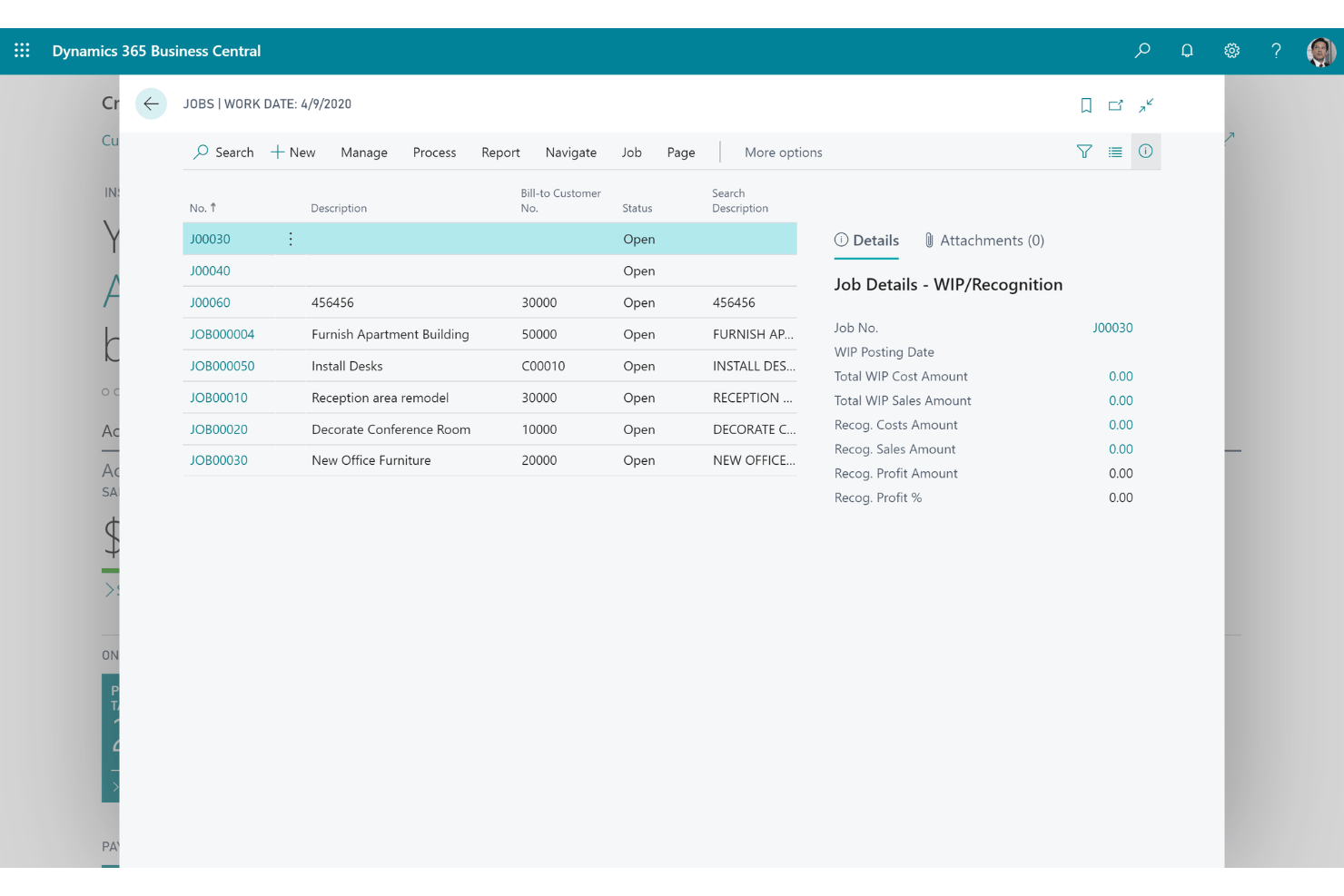Click the help question mark icon
Screen dimensions: 1344x896
pos(1276,51)
